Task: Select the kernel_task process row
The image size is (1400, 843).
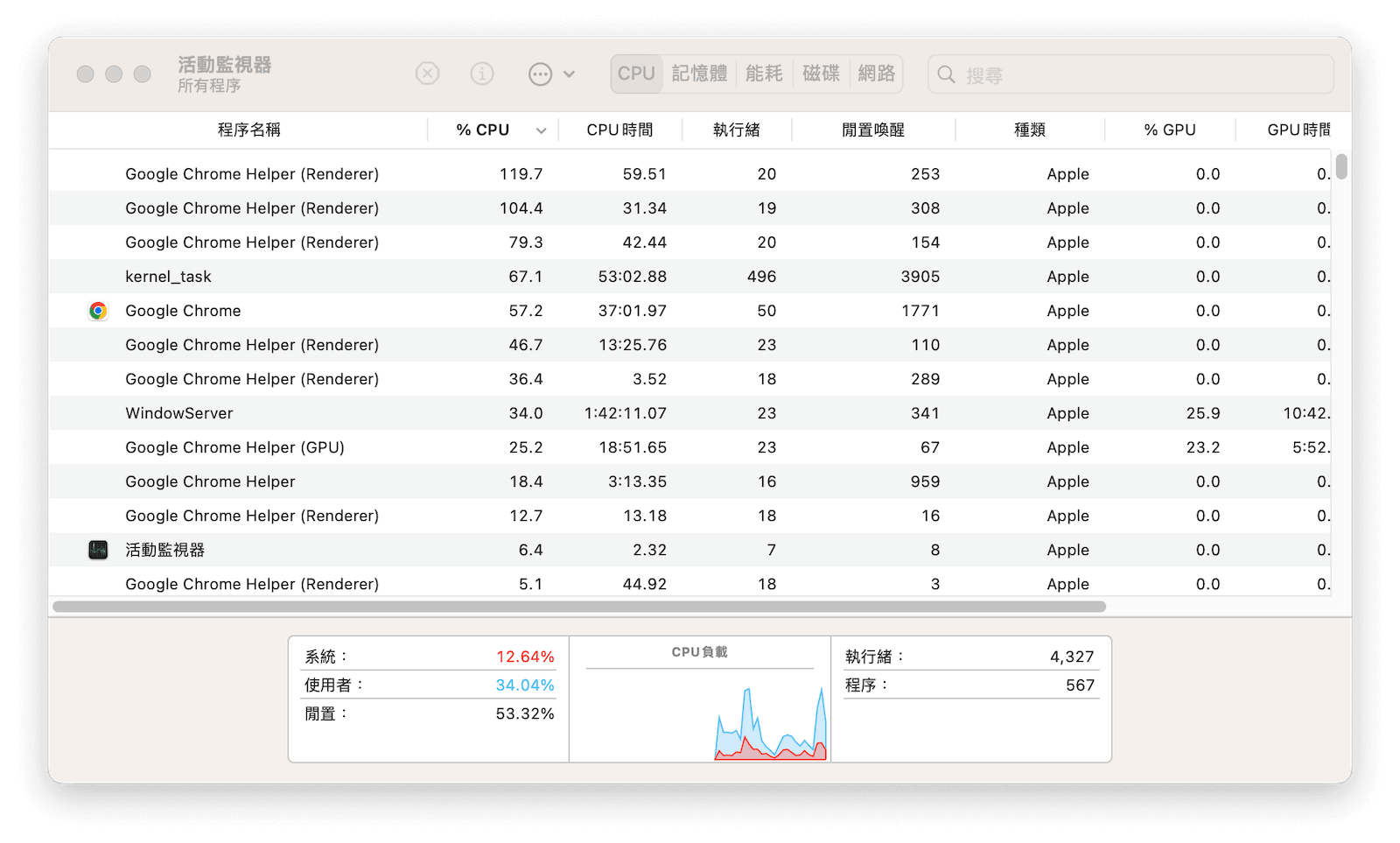Action: [689, 277]
